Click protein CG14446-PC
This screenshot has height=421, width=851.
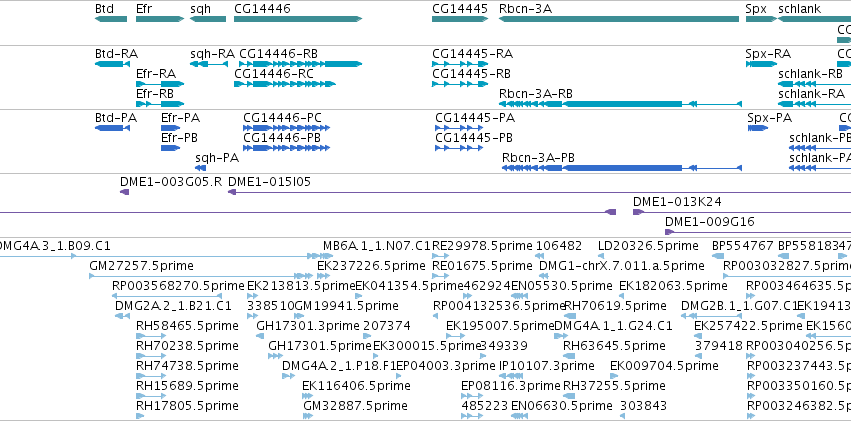coord(287,128)
